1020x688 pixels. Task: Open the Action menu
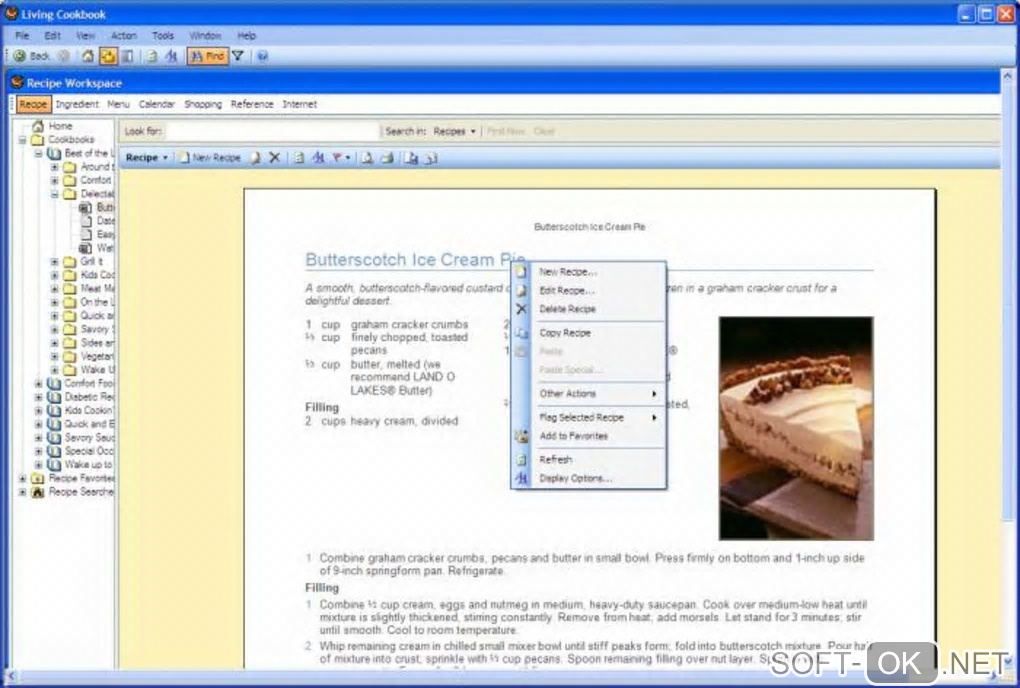click(x=124, y=36)
